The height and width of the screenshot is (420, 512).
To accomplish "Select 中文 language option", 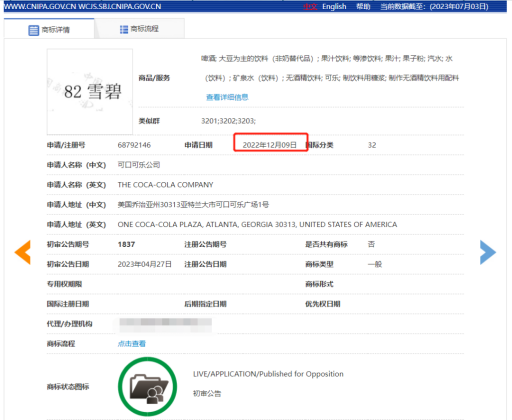I will [x=310, y=7].
